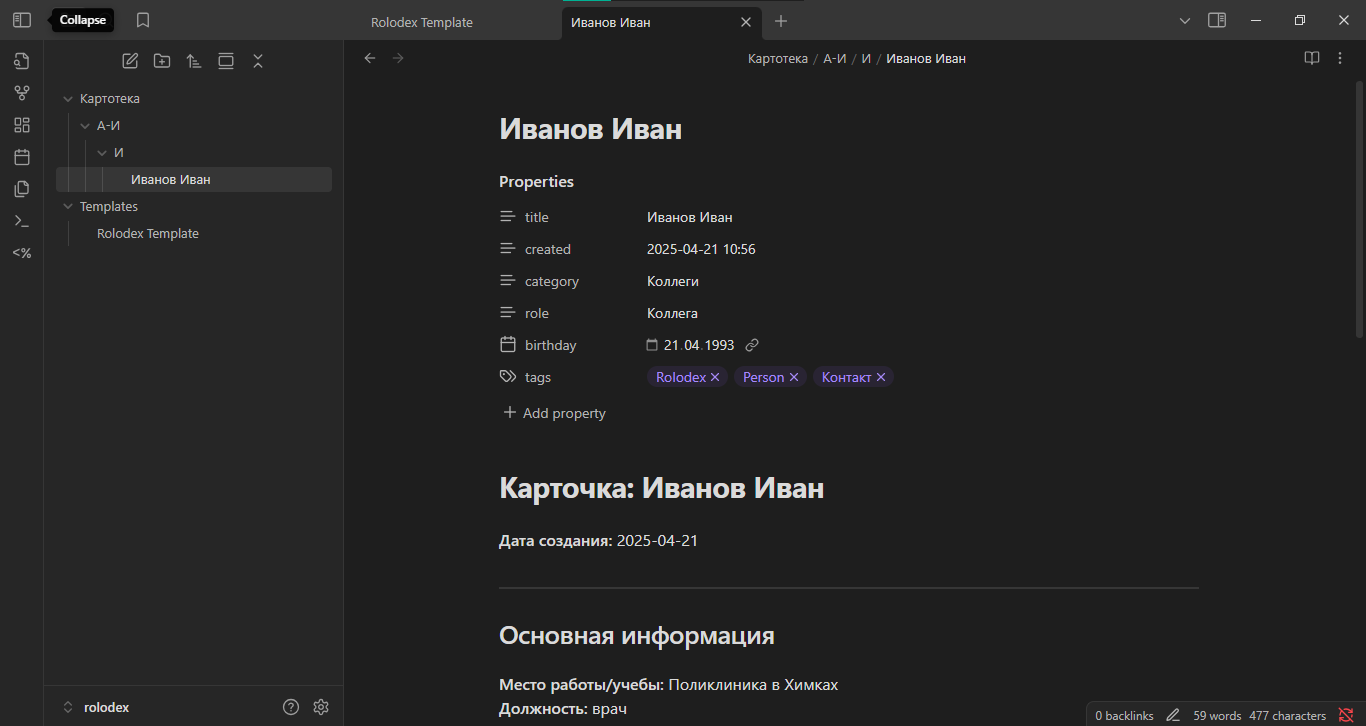Create a new note in file explorer
The width and height of the screenshot is (1366, 726).
(x=130, y=61)
